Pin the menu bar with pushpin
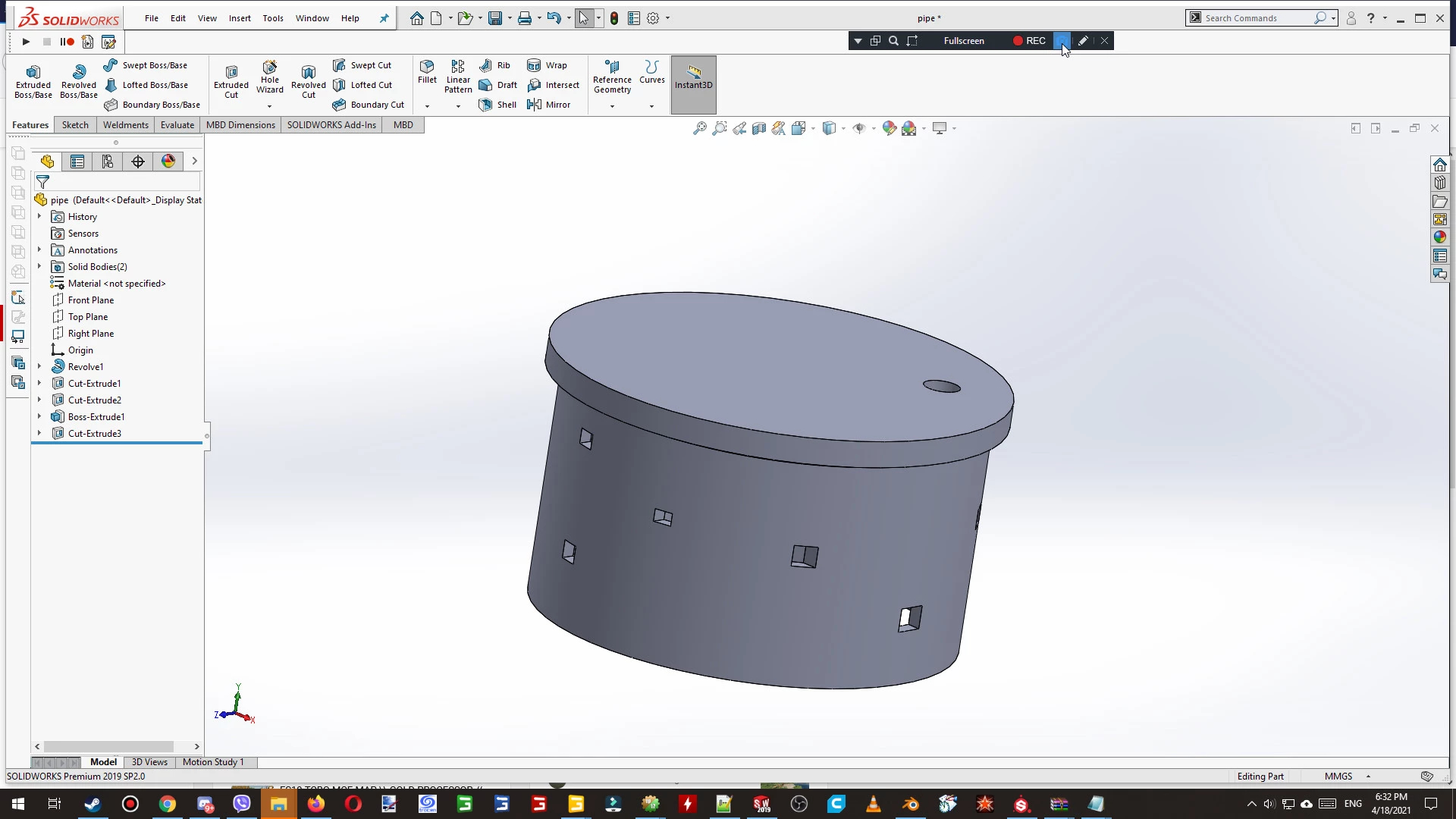This screenshot has height=819, width=1456. coord(384,18)
